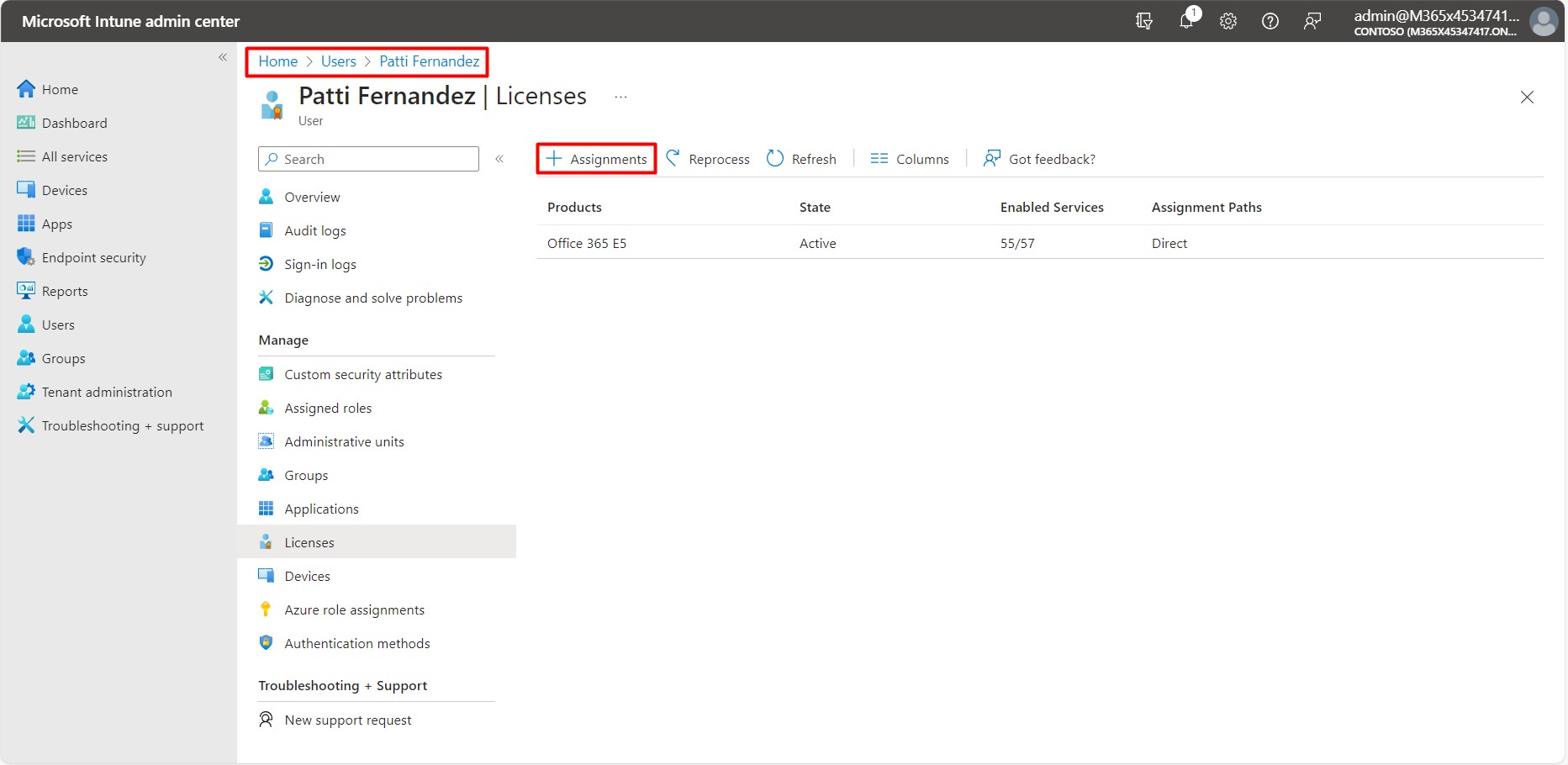Close the Patti Fernandez Licenses blade
This screenshot has width=1568, height=765.
point(1528,97)
